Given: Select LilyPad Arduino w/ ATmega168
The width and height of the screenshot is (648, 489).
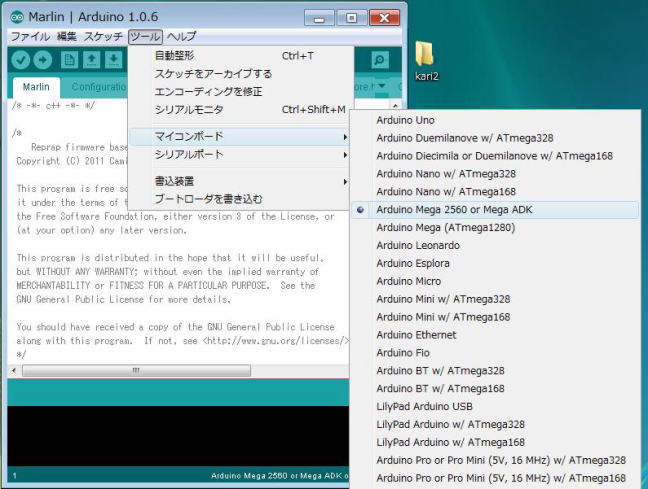Looking at the screenshot, I should click(x=495, y=442).
